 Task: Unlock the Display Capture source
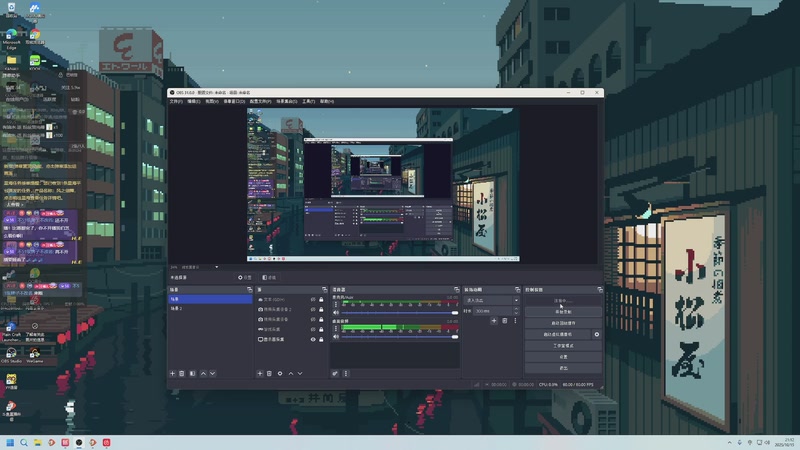(x=321, y=339)
